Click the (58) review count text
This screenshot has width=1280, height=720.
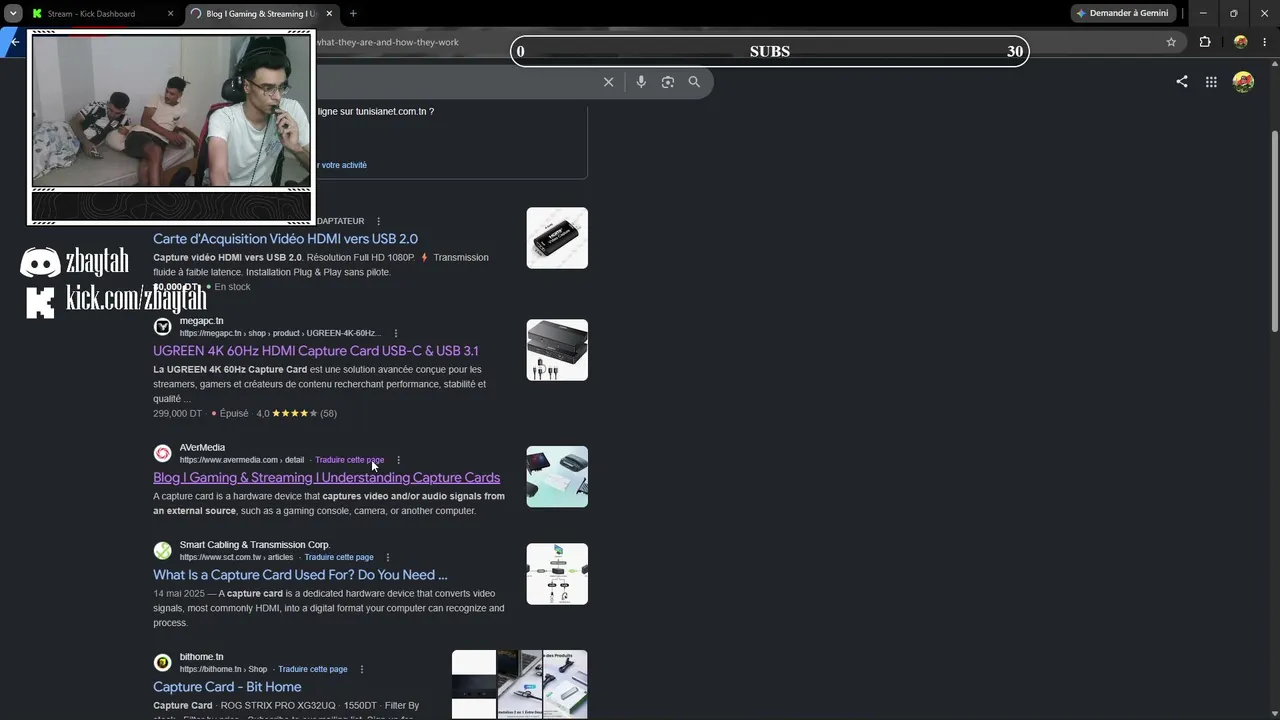[328, 413]
